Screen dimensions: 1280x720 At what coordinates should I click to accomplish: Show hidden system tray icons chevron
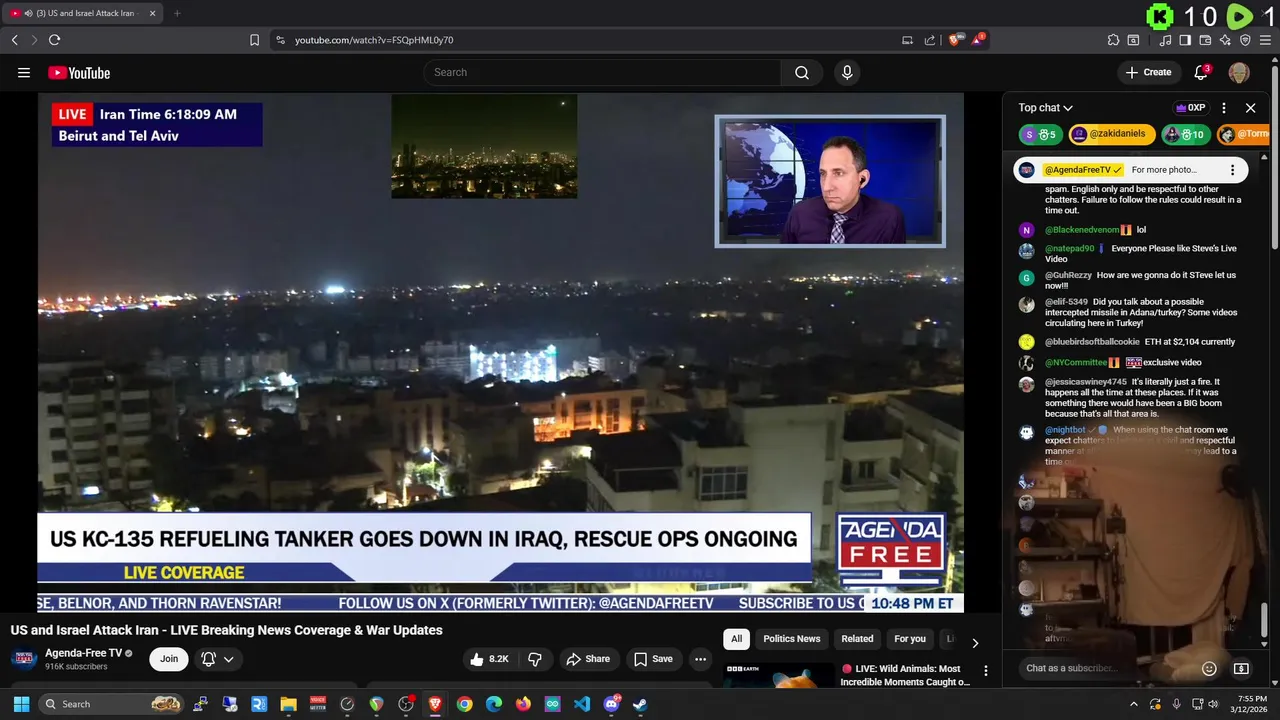coord(1134,704)
